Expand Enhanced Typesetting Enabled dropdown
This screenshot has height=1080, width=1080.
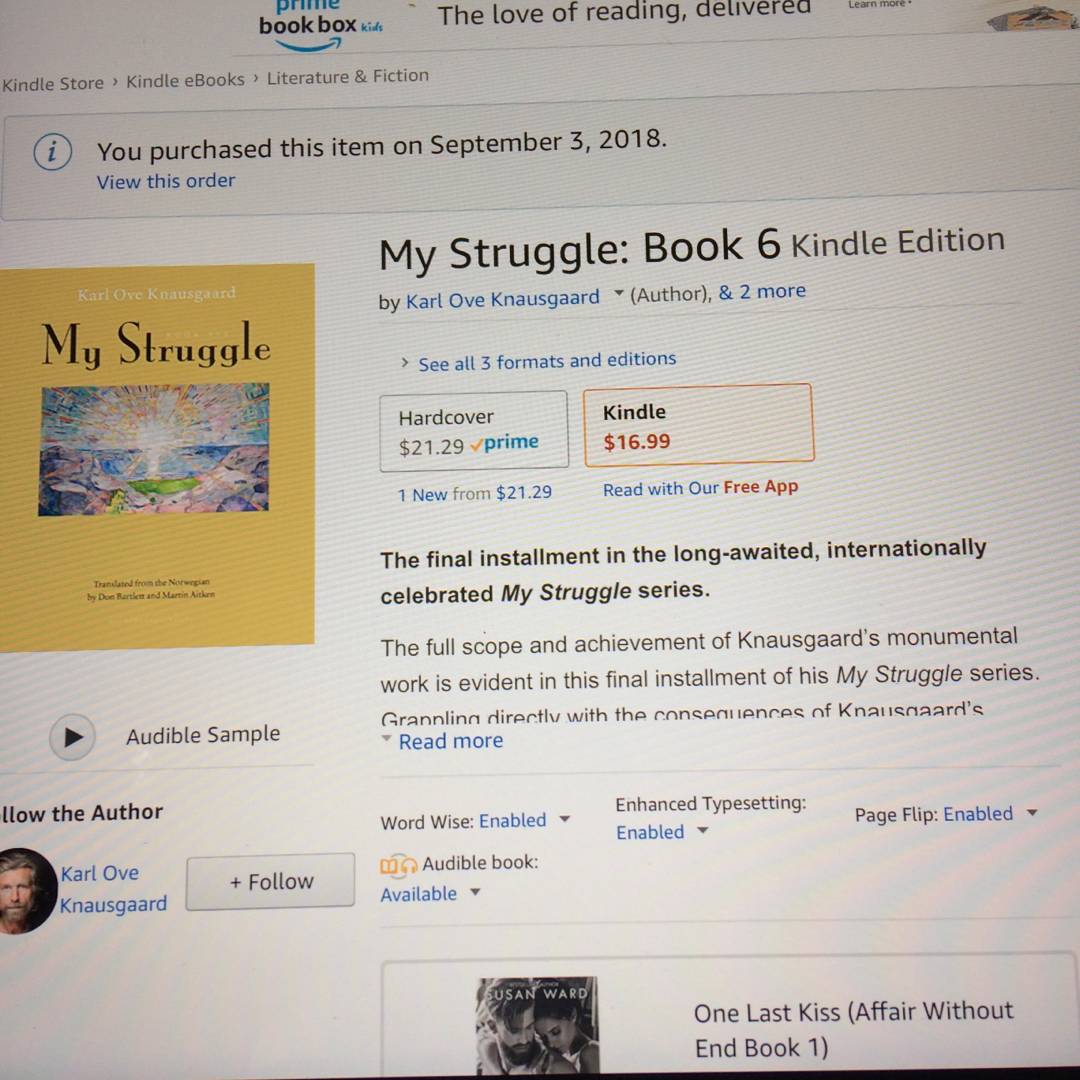(702, 830)
